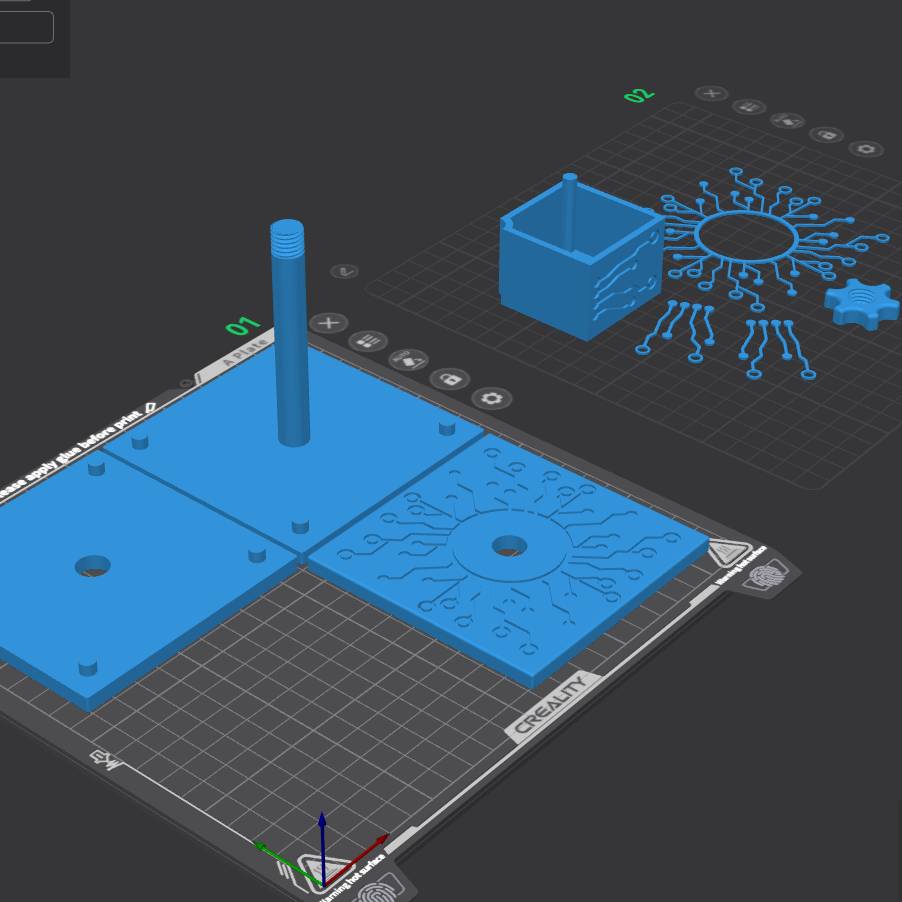Remove plate 01 using its X icon

(329, 323)
